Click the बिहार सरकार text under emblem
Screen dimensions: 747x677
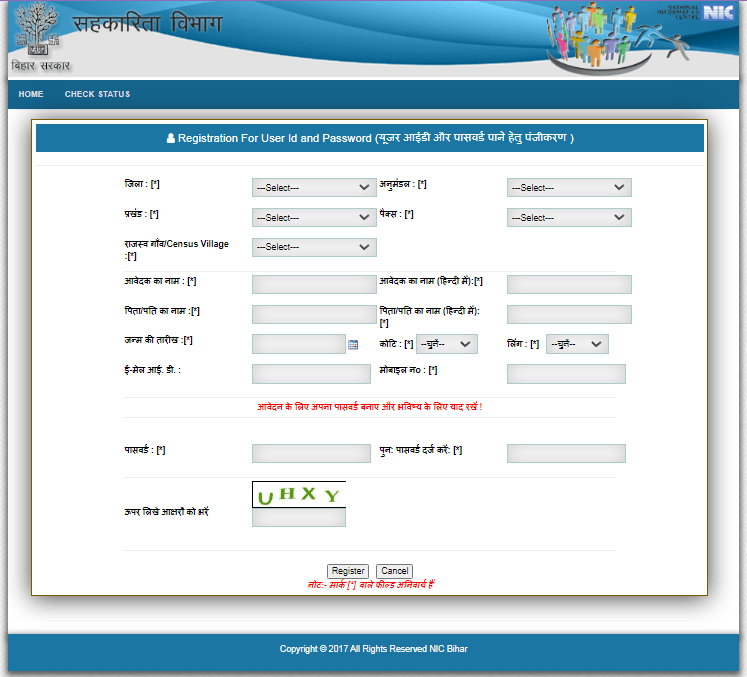pyautogui.click(x=40, y=66)
